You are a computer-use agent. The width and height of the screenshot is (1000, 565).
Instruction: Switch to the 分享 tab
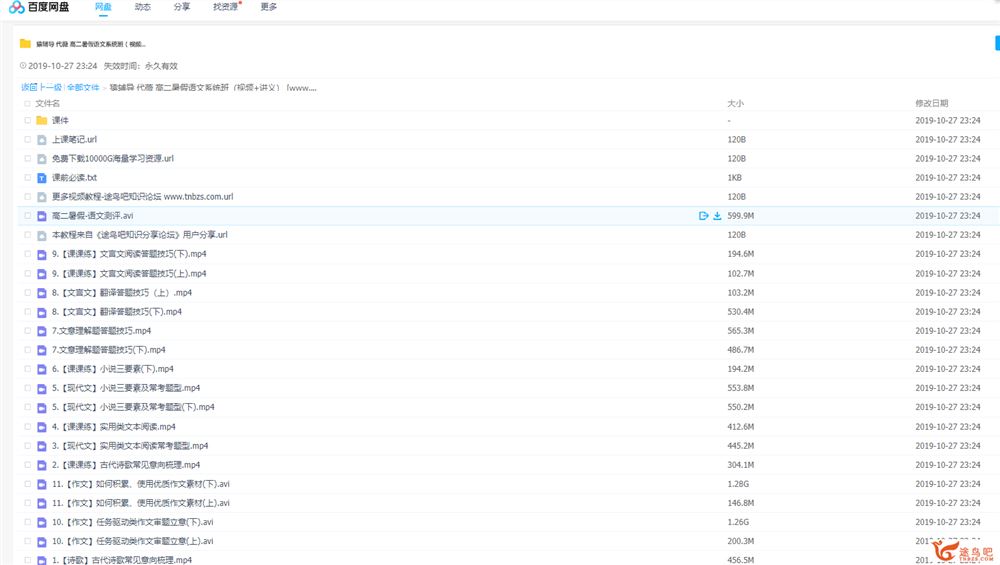click(x=182, y=7)
